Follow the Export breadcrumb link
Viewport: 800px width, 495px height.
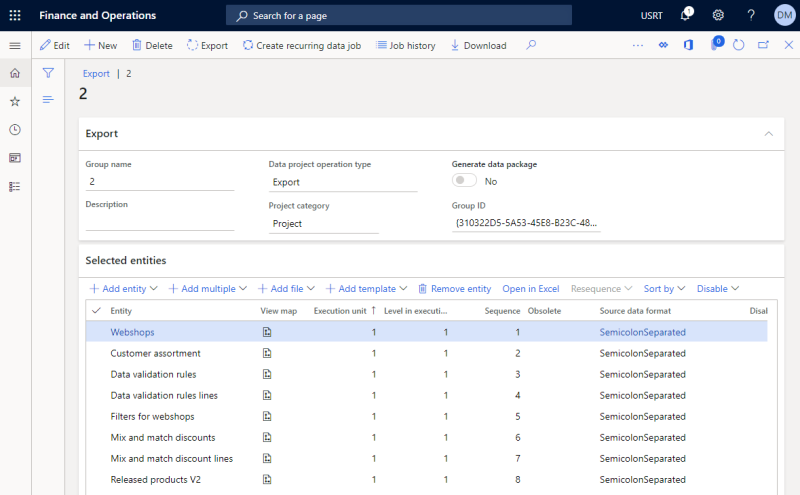(96, 73)
